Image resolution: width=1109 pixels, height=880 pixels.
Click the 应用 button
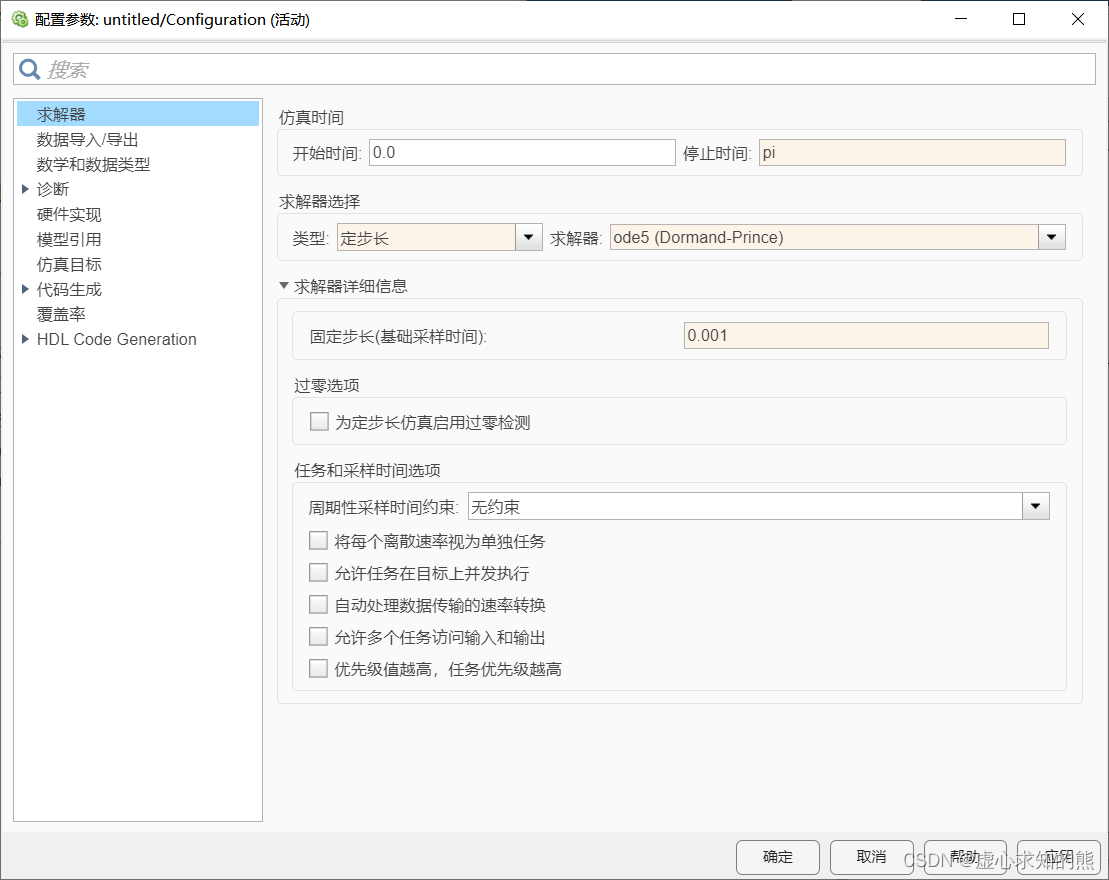(x=1059, y=857)
